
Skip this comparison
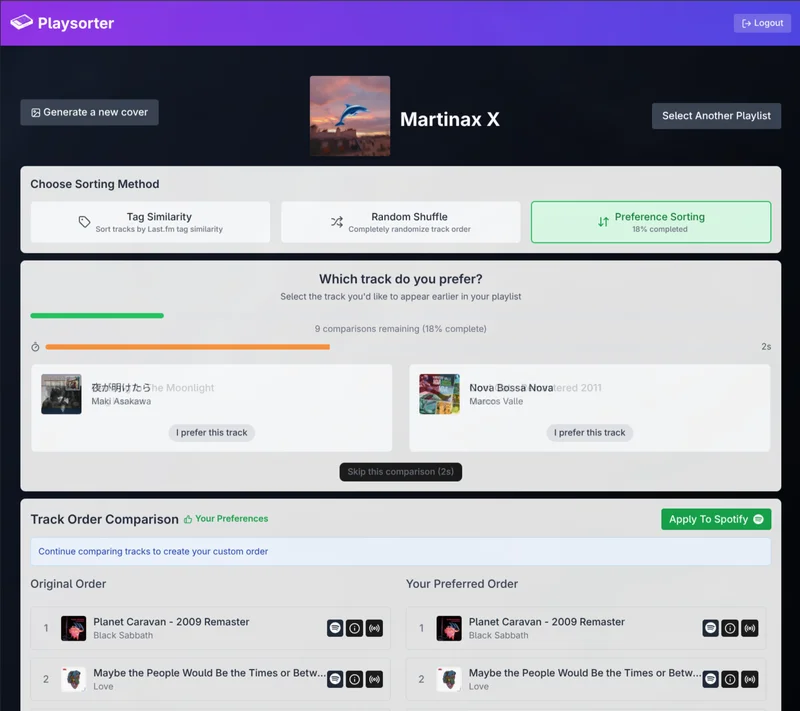[401, 472]
